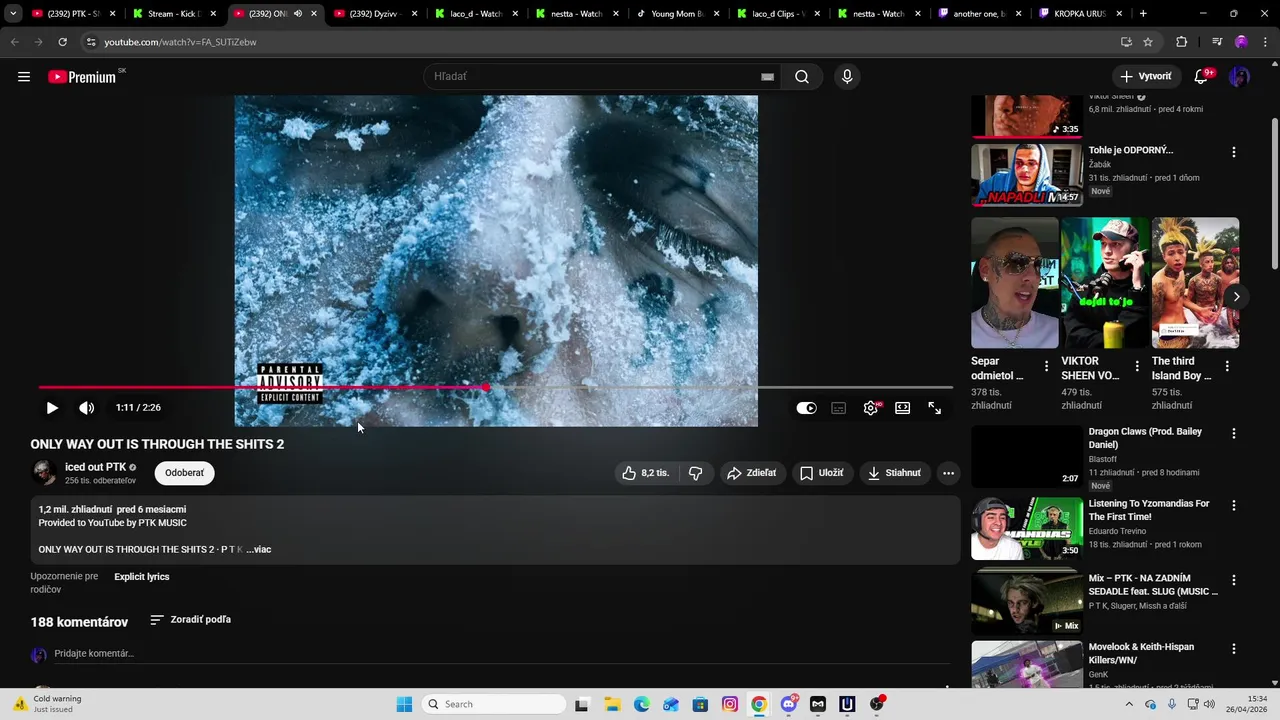The width and height of the screenshot is (1280, 720).
Task: Switch to theater mode
Action: pyautogui.click(x=903, y=408)
